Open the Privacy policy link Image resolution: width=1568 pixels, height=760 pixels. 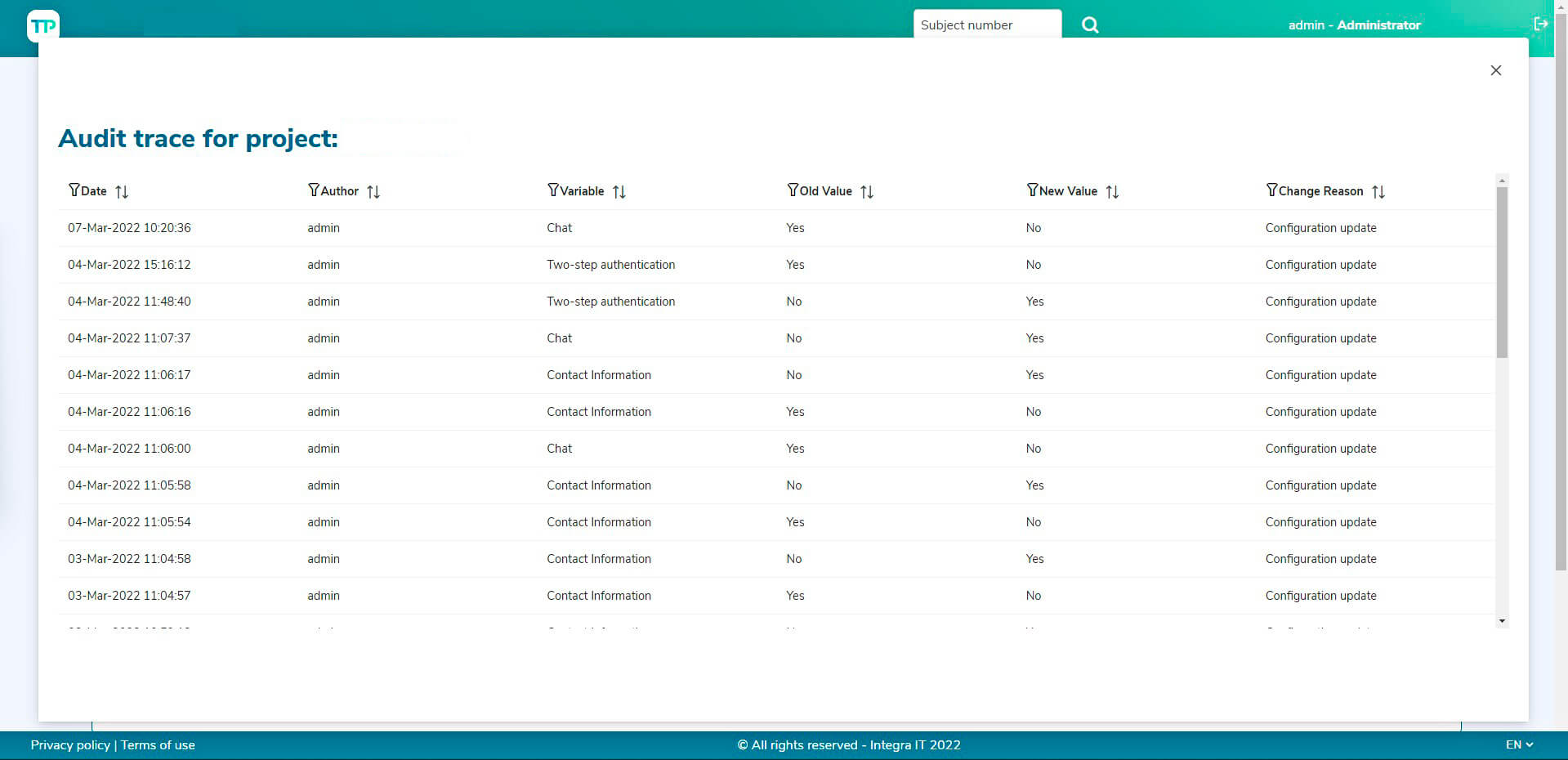click(x=70, y=745)
